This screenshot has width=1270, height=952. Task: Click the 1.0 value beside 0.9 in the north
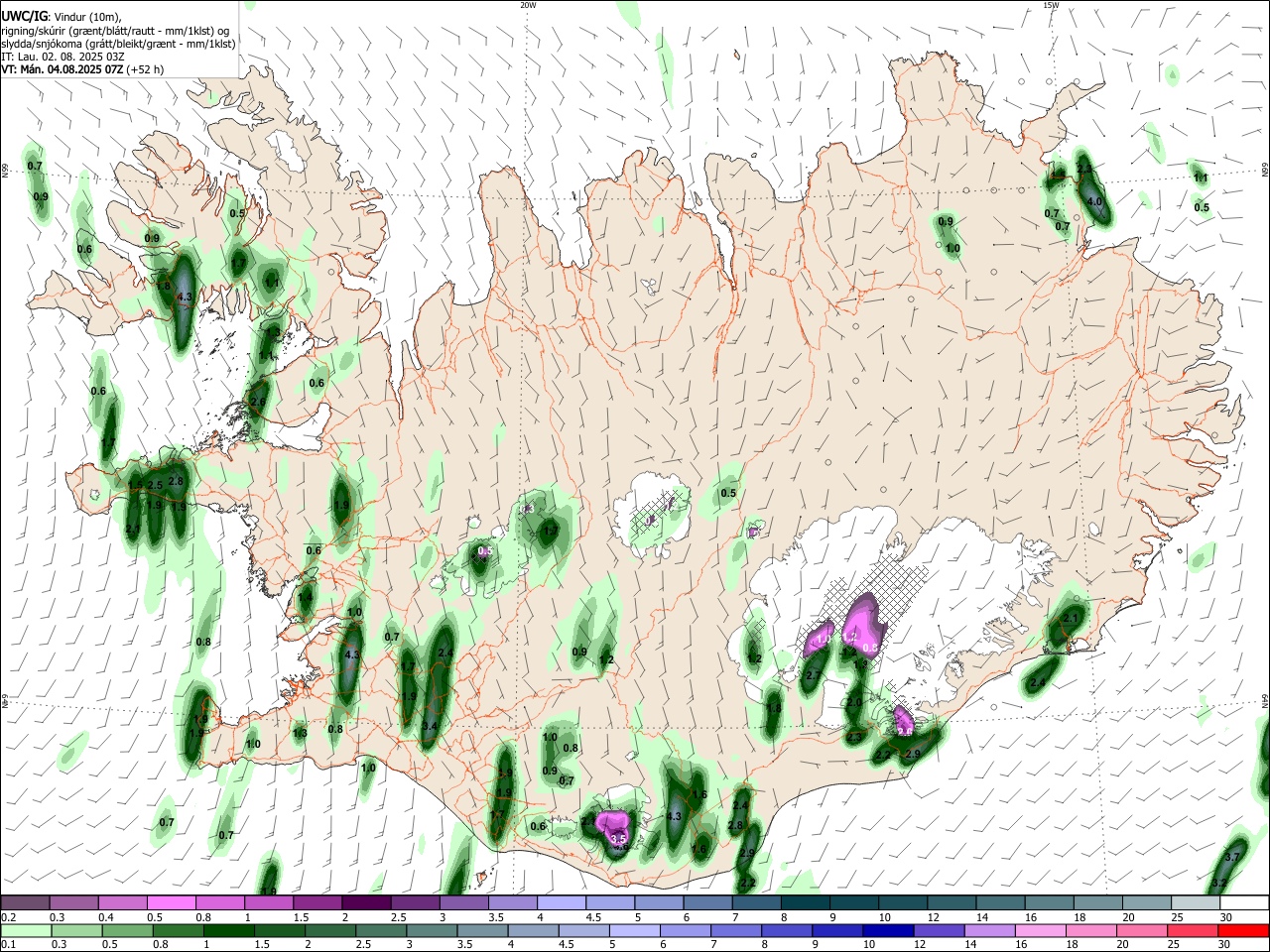pos(952,248)
